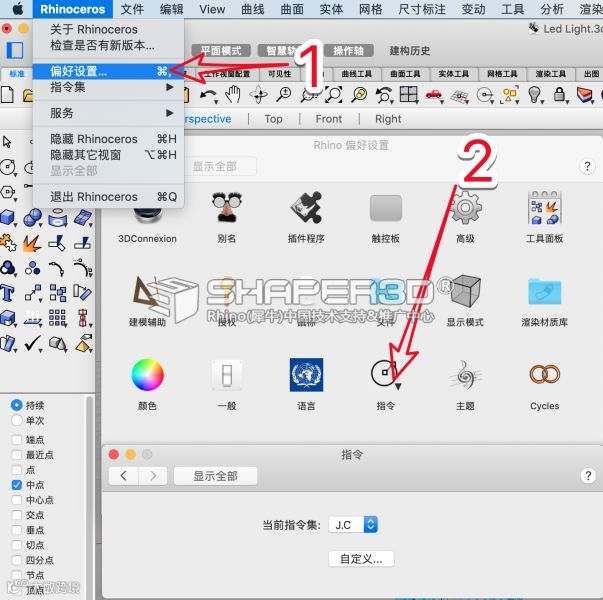Open the Cycles preferences icon
Screen dimensions: 603x600
pyautogui.click(x=545, y=375)
